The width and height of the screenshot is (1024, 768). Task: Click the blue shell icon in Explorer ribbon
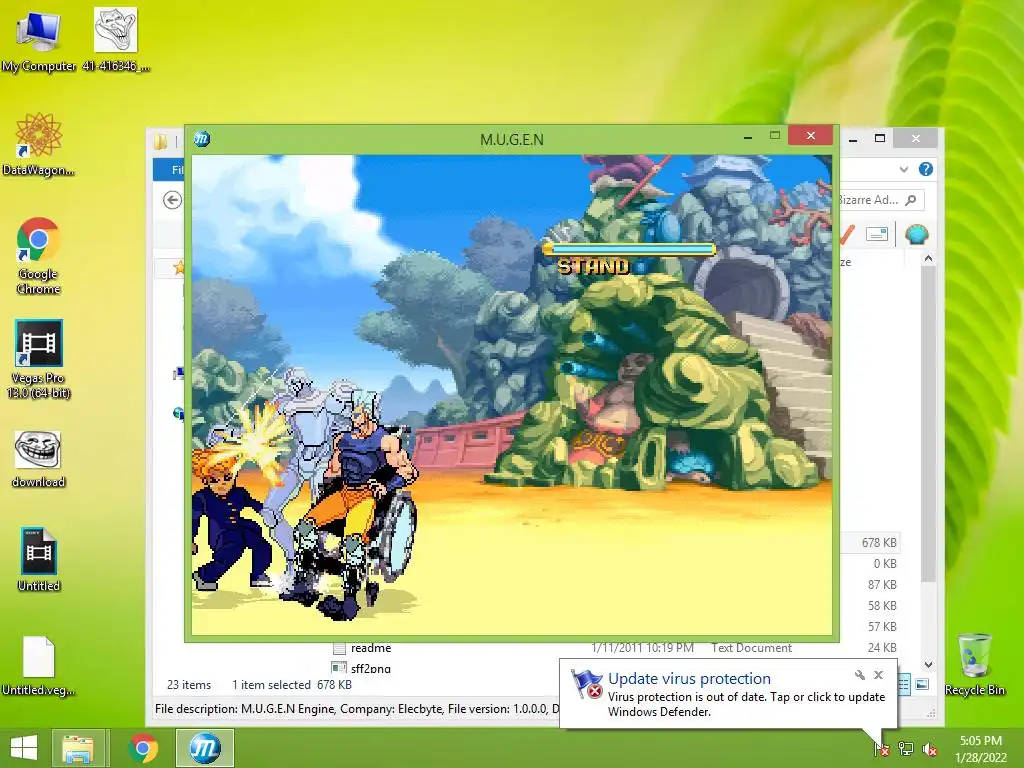[917, 234]
